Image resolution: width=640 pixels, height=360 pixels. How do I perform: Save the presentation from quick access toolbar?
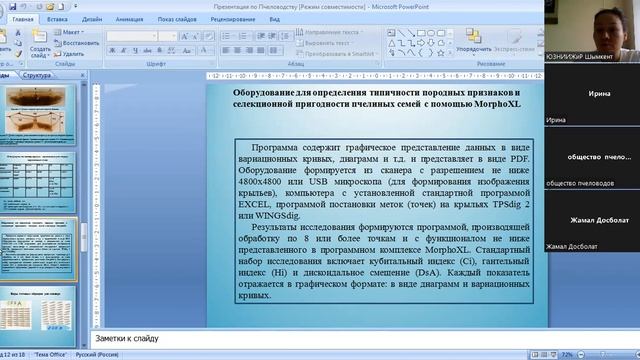[x=13, y=7]
